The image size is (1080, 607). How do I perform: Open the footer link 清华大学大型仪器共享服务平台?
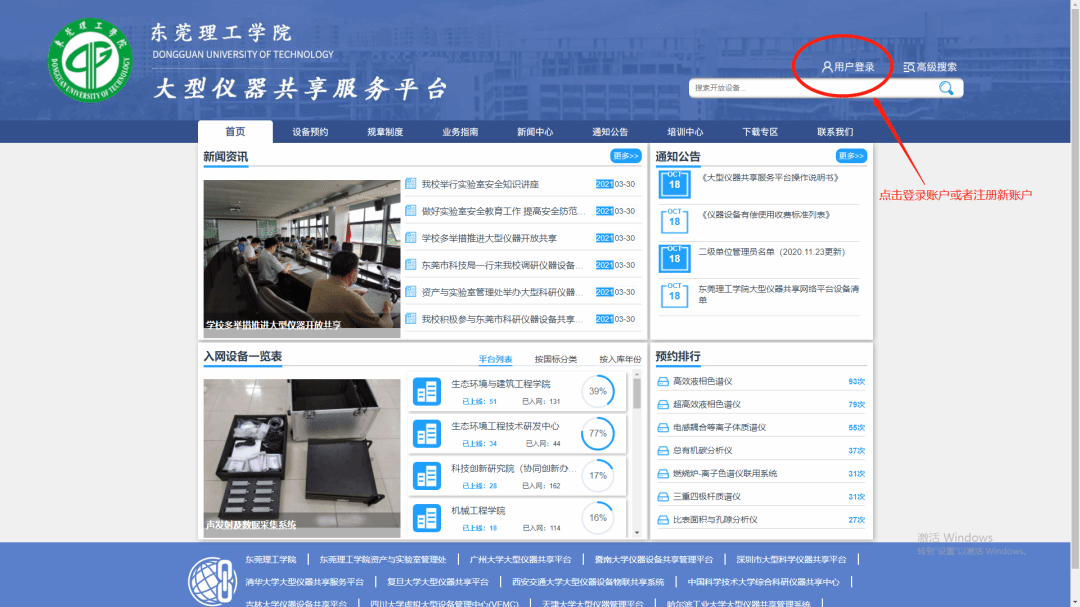pyautogui.click(x=304, y=582)
